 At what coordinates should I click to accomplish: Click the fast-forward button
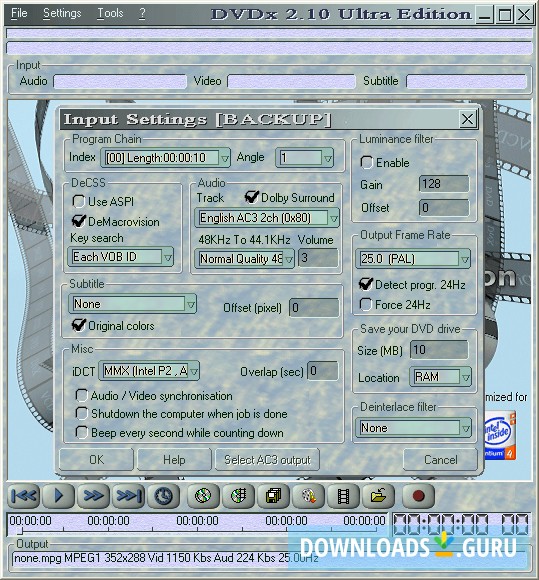click(93, 496)
